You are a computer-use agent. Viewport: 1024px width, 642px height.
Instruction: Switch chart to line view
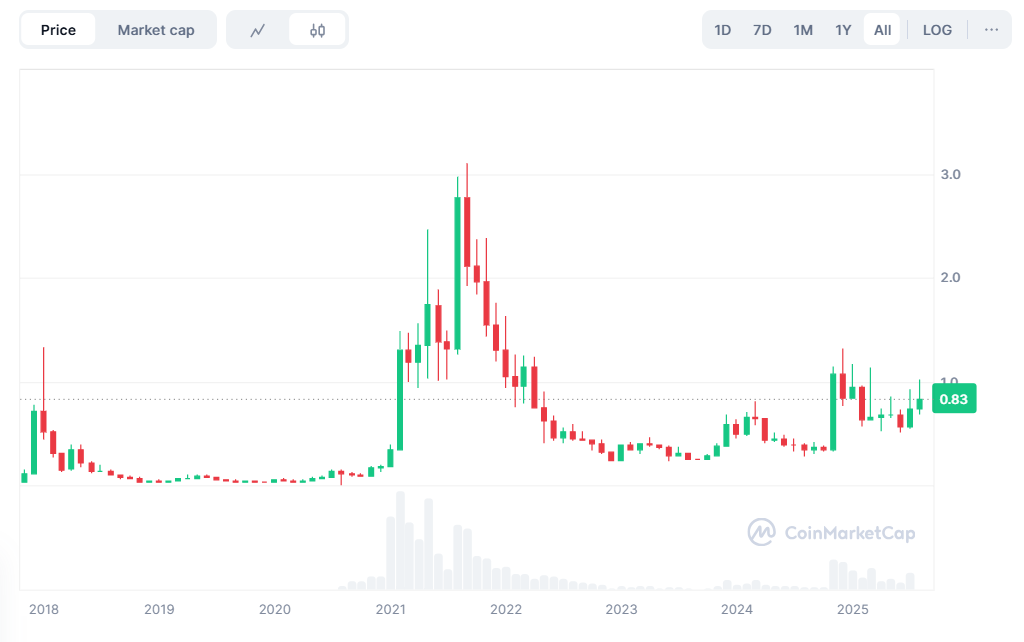point(258,29)
